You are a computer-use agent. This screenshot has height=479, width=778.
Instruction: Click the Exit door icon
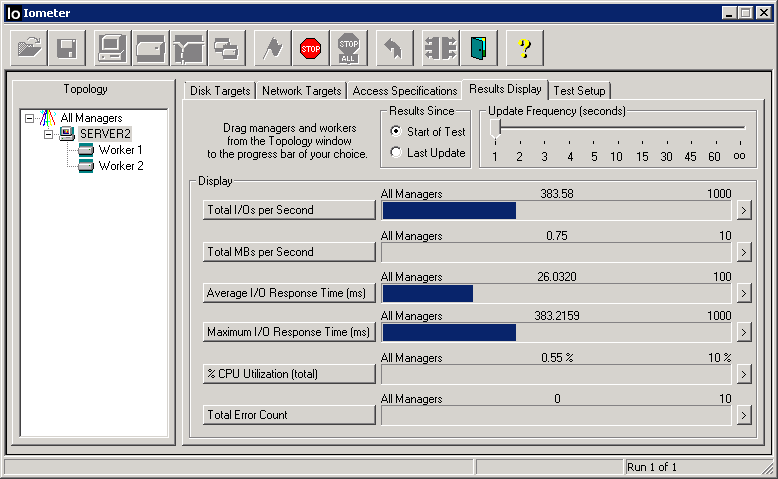[x=480, y=47]
